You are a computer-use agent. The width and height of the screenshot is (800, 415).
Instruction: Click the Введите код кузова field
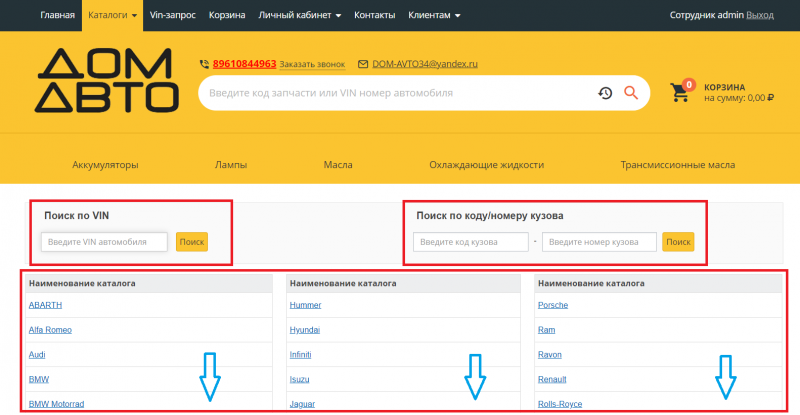click(470, 242)
